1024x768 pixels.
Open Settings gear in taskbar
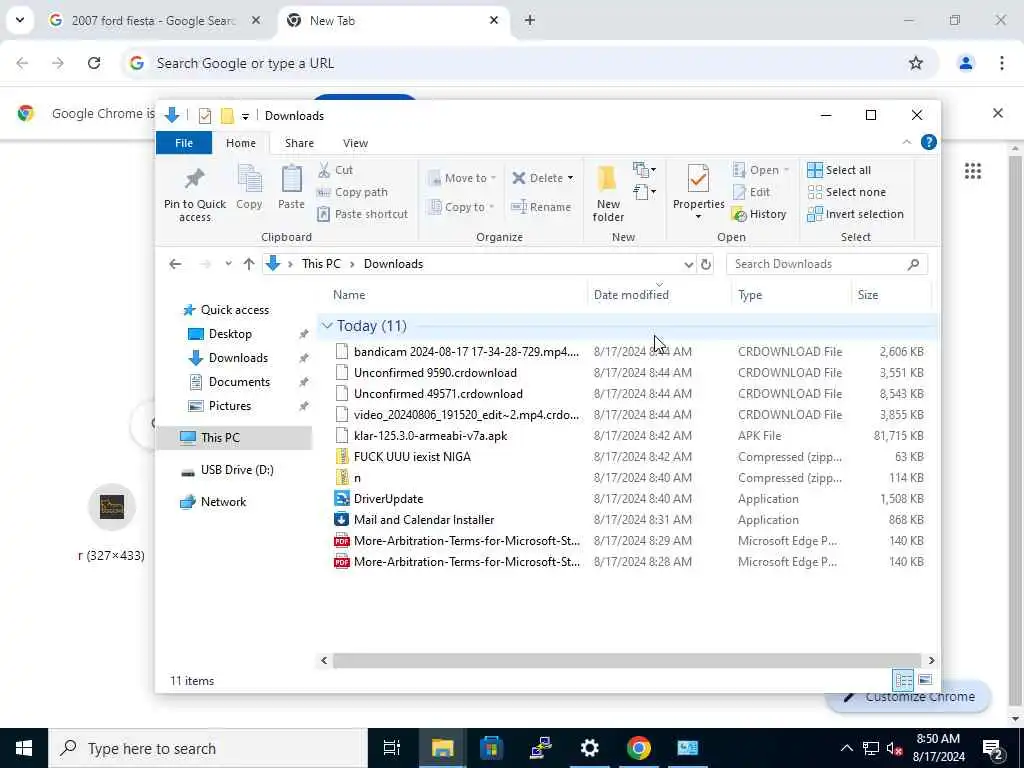(x=589, y=748)
